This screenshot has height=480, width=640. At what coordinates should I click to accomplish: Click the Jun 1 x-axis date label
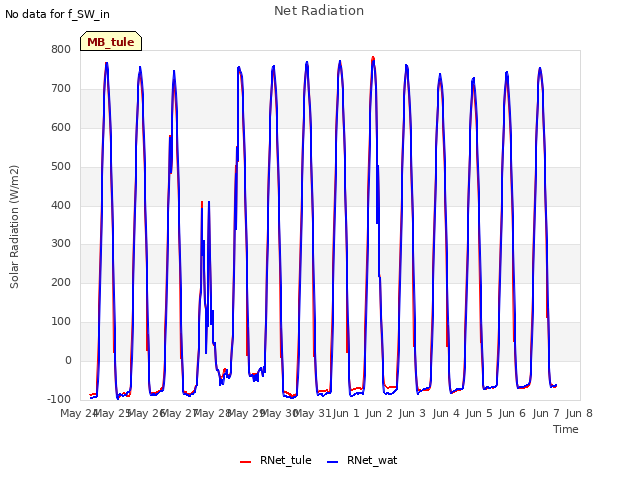(x=346, y=413)
